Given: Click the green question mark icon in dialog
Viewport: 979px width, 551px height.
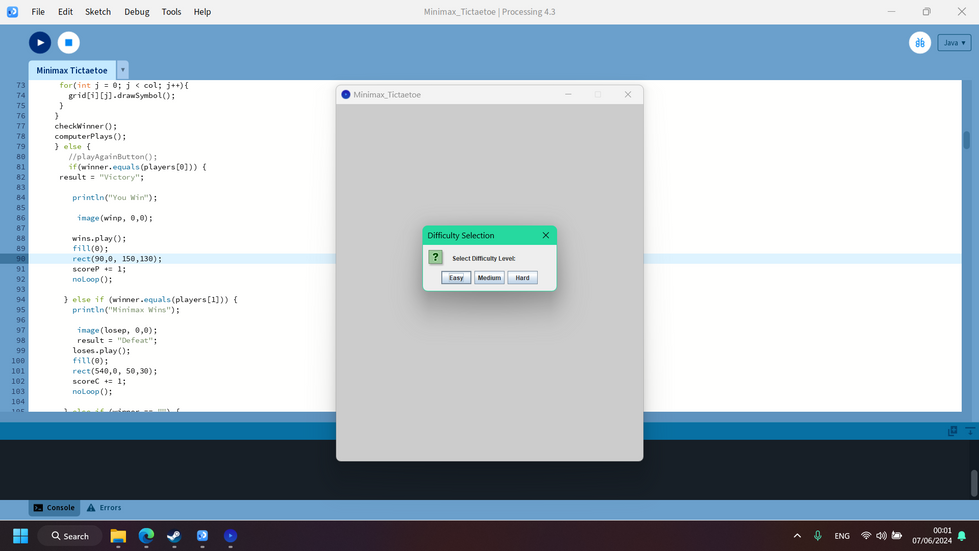Looking at the screenshot, I should tap(435, 257).
